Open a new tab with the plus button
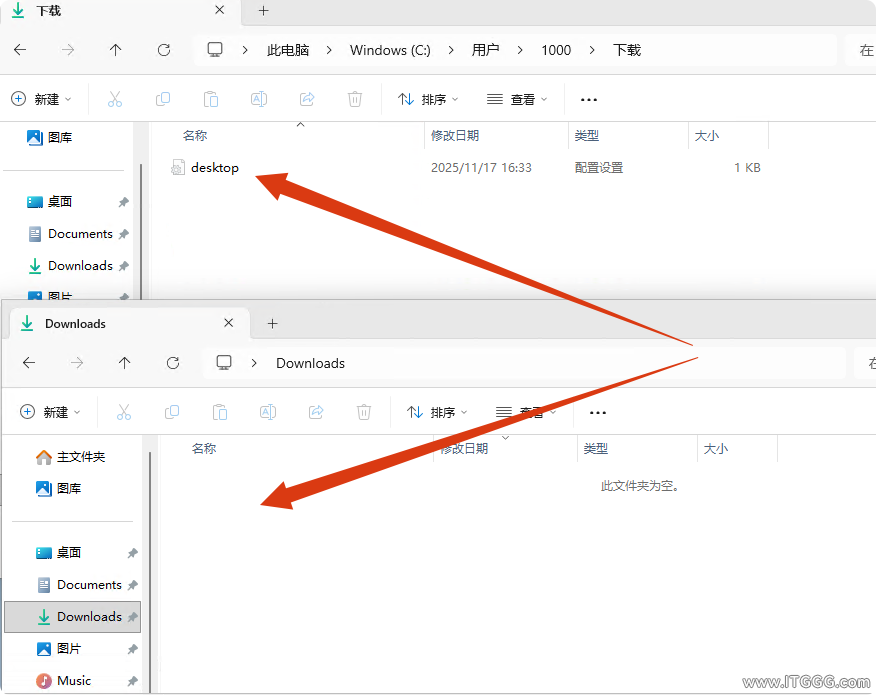 (x=262, y=11)
